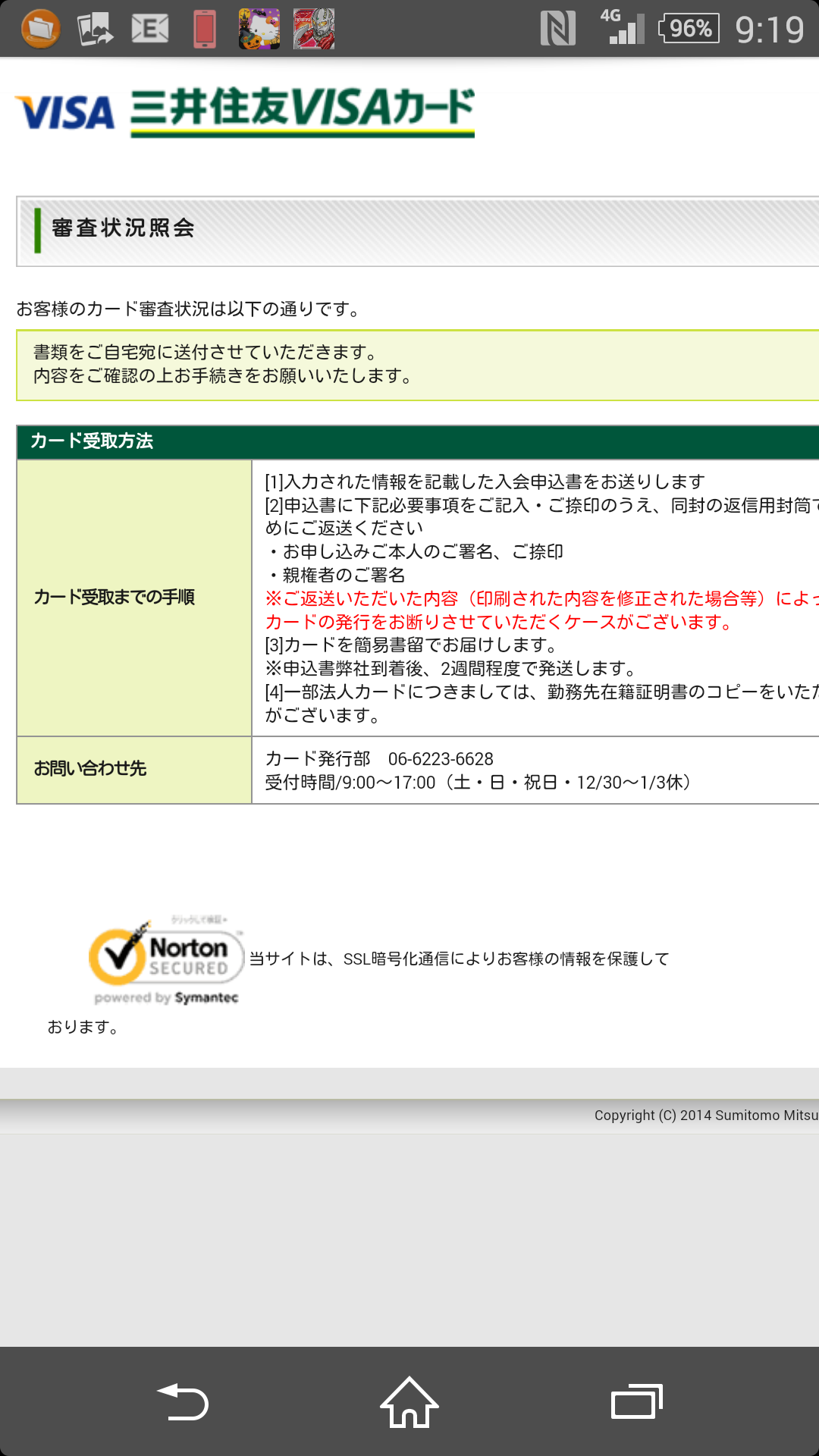This screenshot has width=819, height=1456.
Task: Tap the NFC status icon
Action: tap(557, 29)
